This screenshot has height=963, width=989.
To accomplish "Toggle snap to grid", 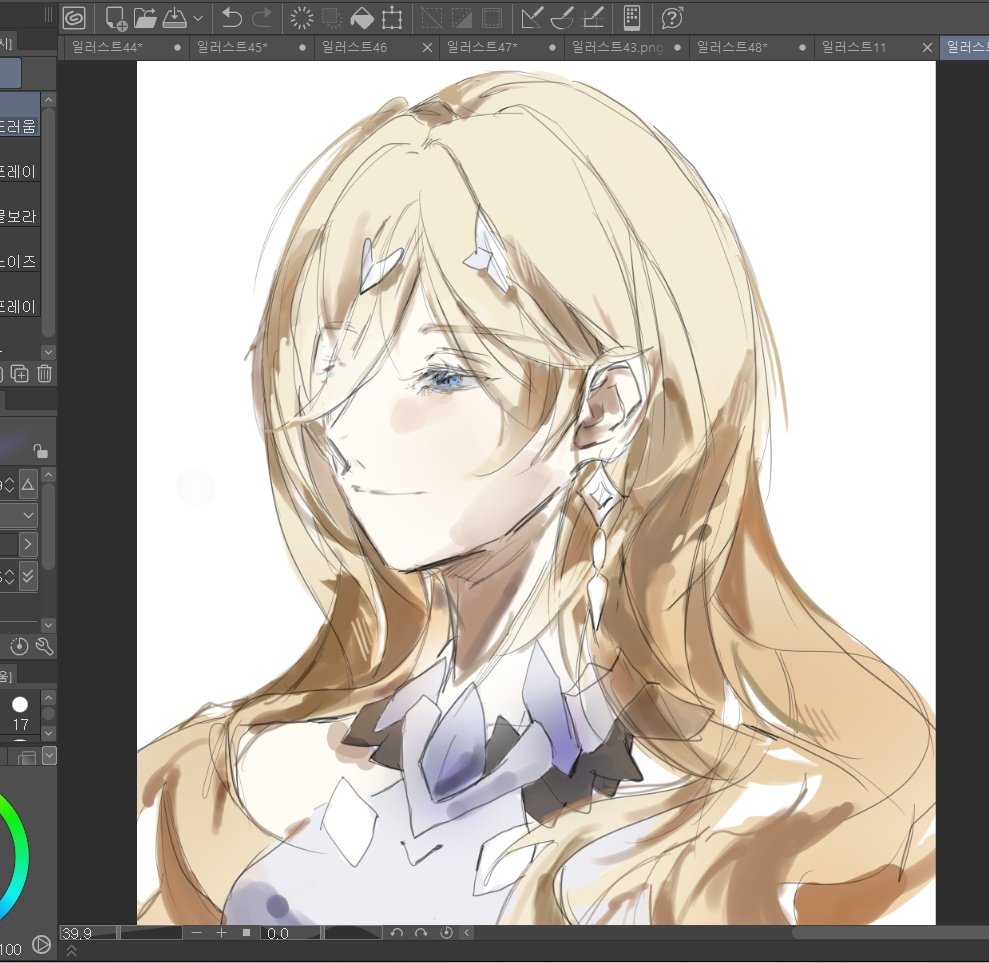I will 593,18.
